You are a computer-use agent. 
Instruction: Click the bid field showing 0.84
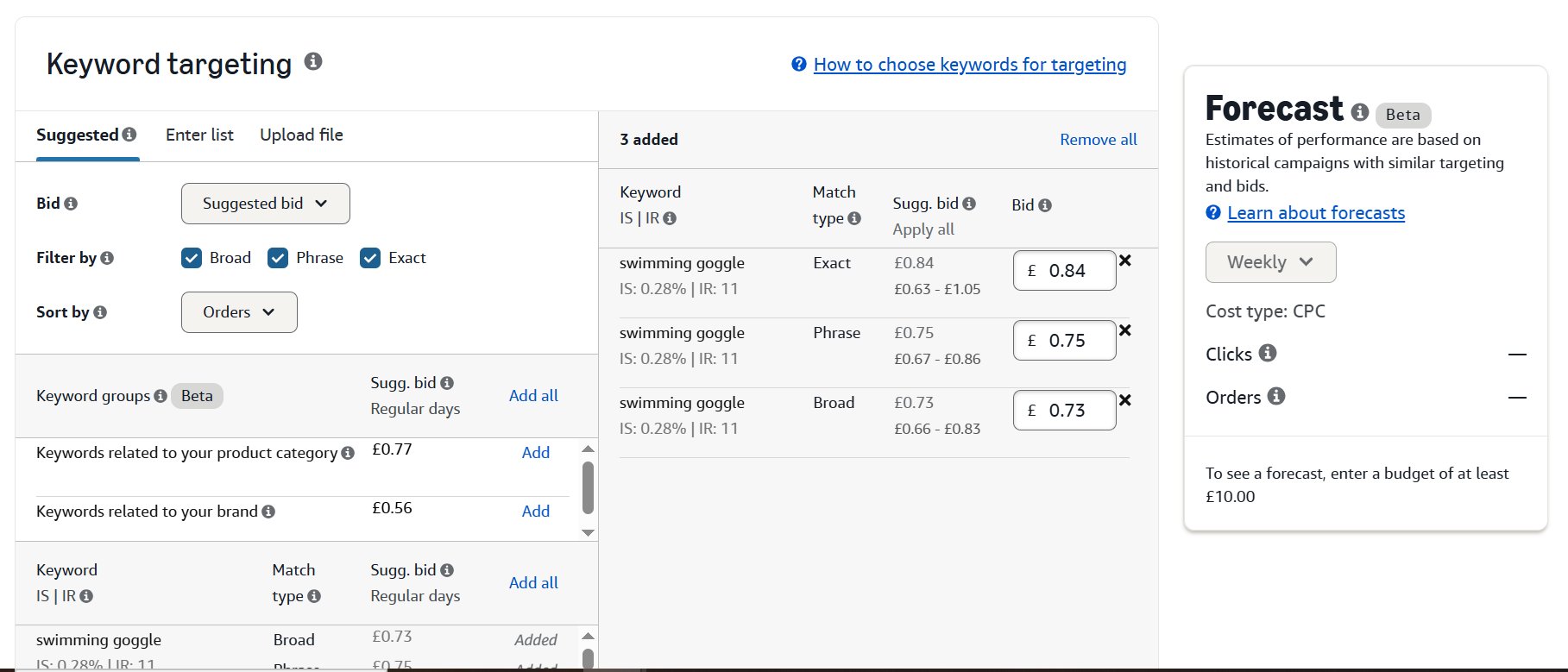point(1064,271)
